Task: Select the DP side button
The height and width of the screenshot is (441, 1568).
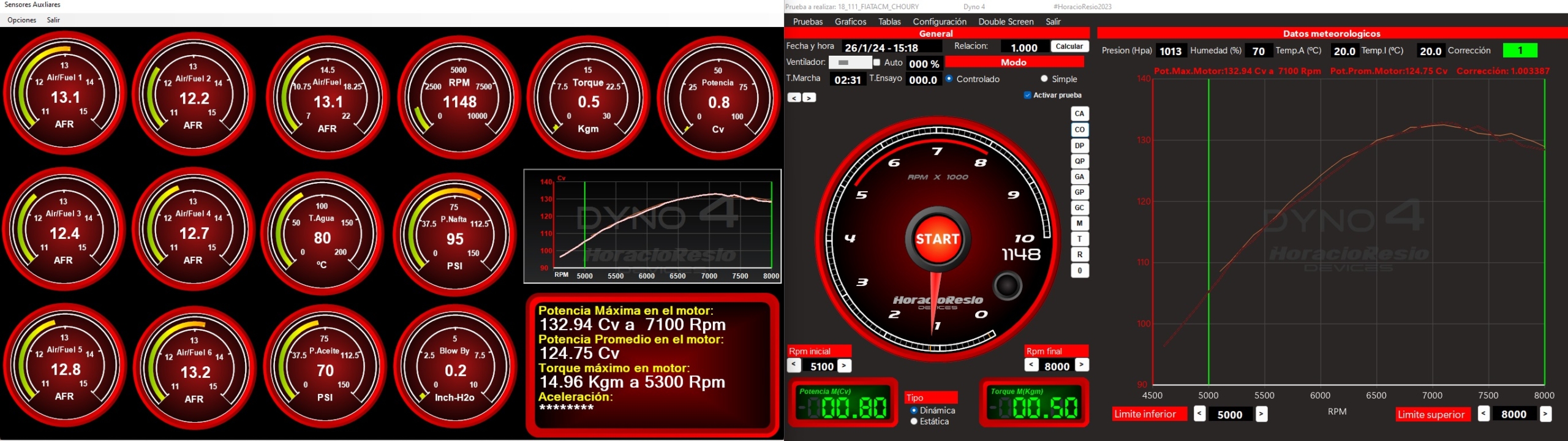Action: 1079,146
